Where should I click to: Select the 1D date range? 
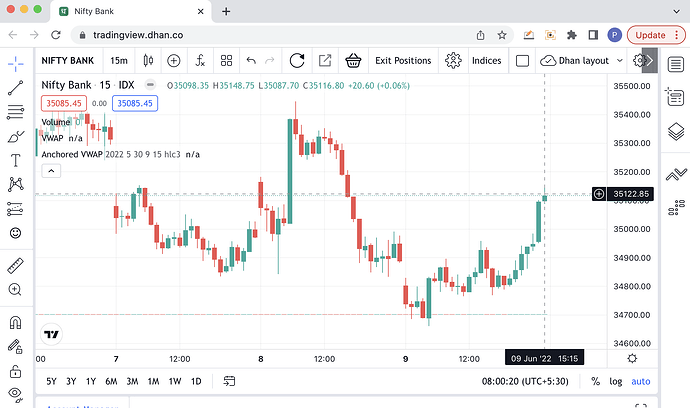coord(196,382)
